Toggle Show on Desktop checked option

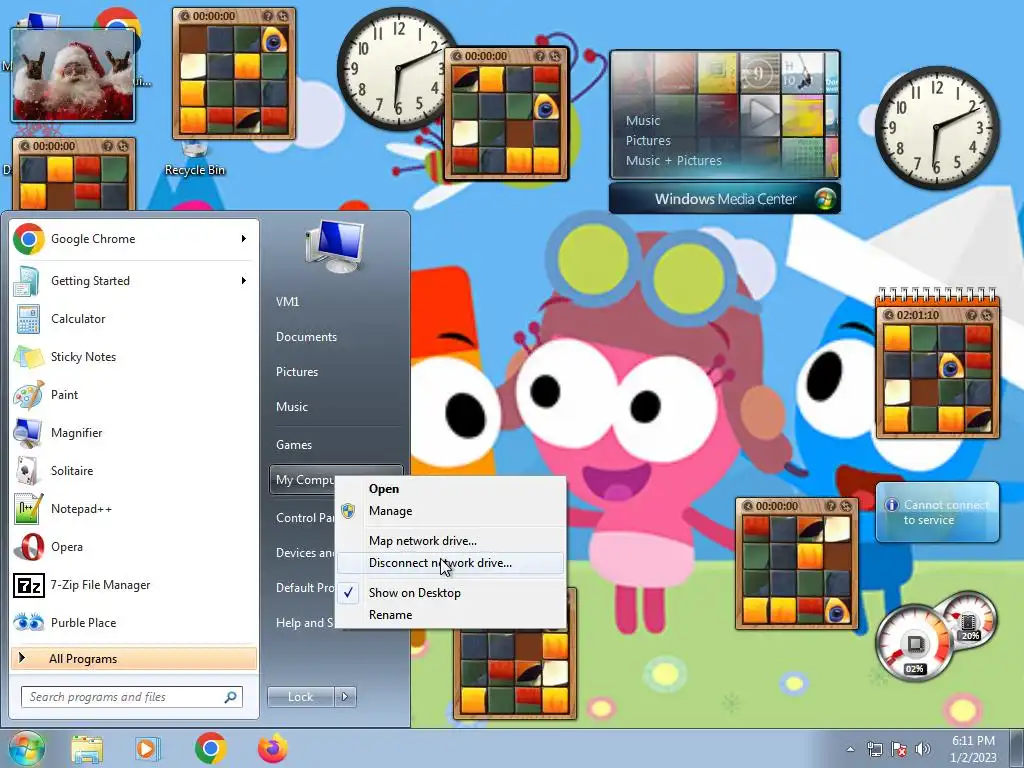coord(450,593)
